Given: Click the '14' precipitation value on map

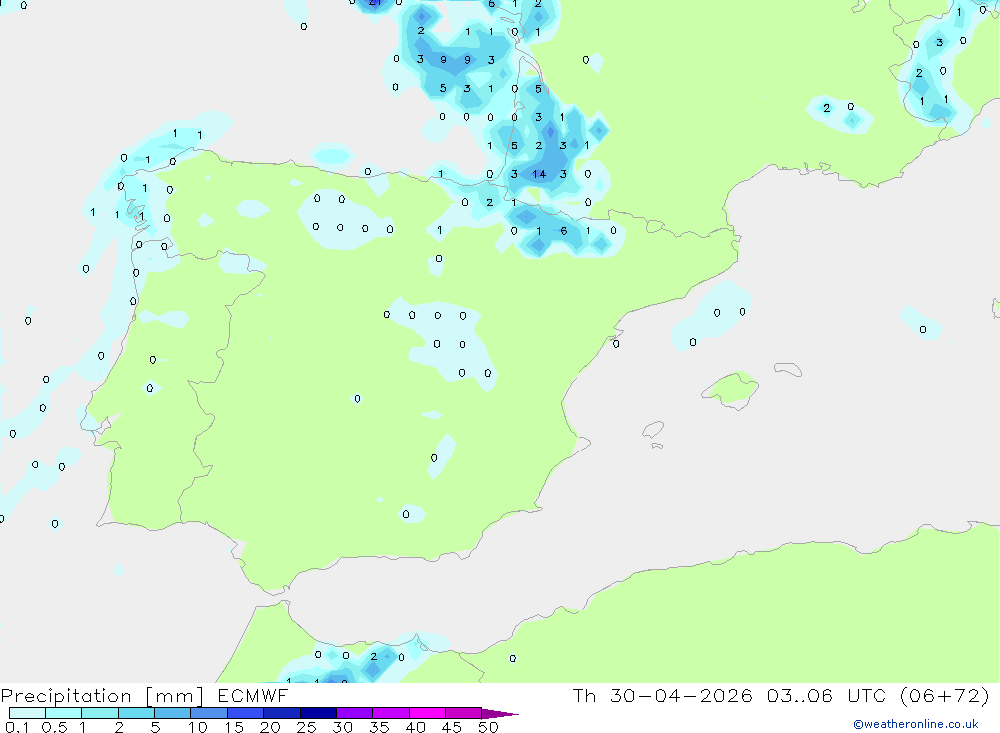Looking at the screenshot, I should [x=539, y=174].
